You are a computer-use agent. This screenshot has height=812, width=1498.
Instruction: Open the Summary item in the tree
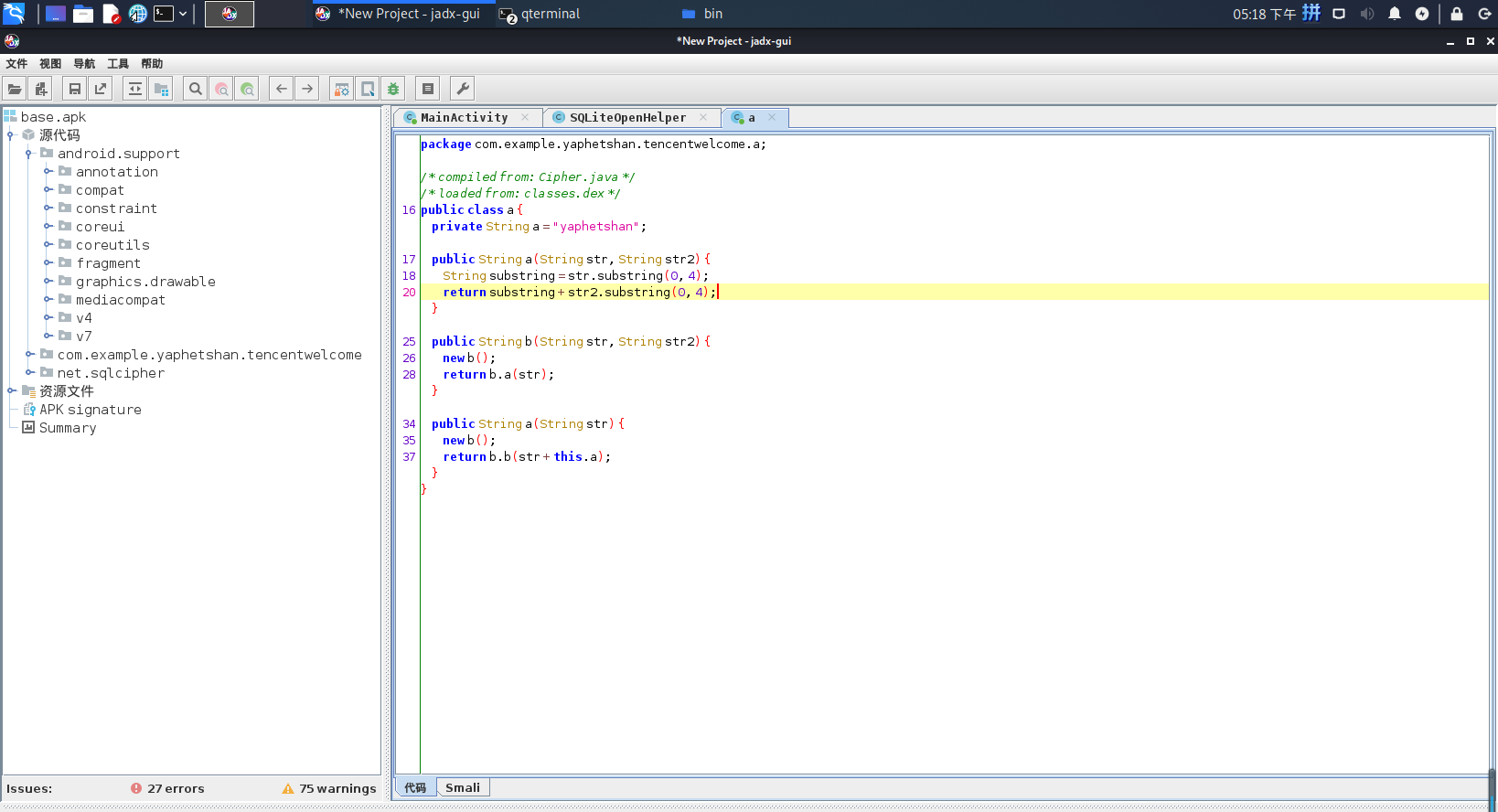[x=67, y=428]
